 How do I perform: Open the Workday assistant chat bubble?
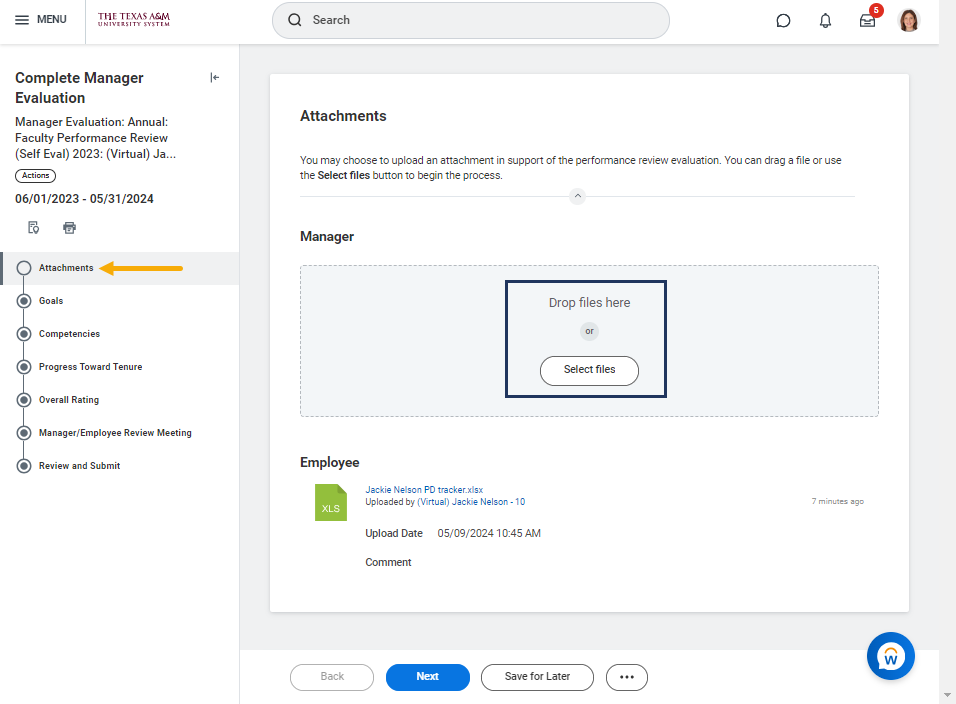click(x=890, y=656)
